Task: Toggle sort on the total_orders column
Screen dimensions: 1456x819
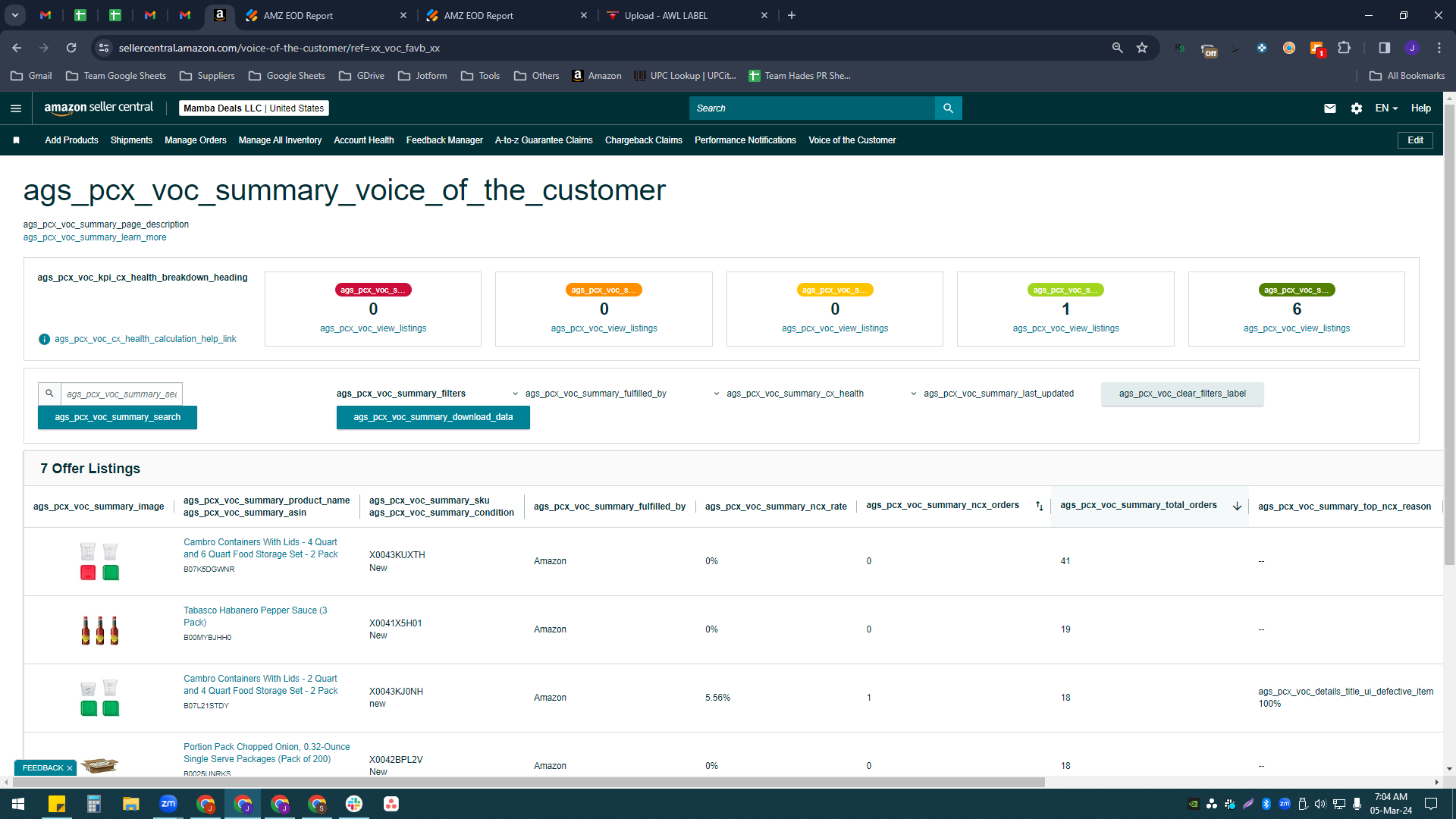Action: pos(1237,507)
